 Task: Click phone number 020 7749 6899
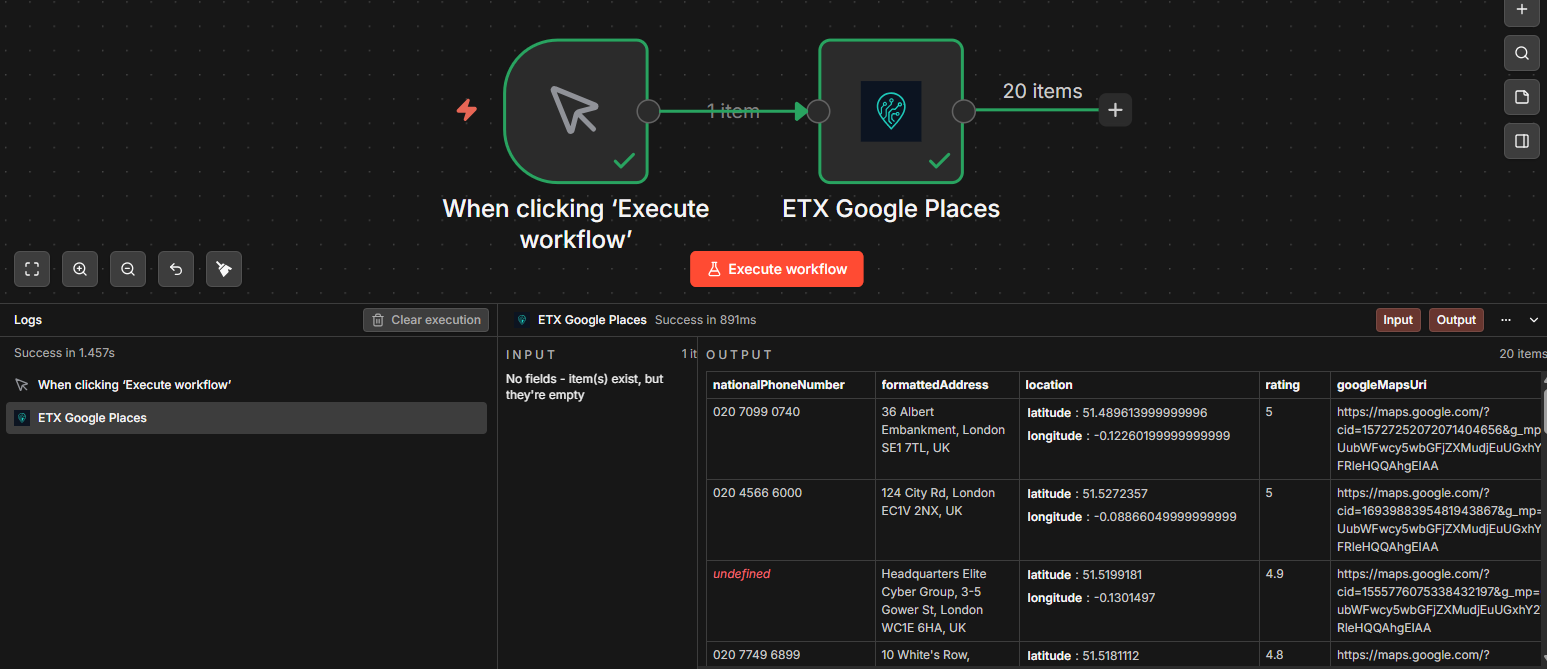tap(757, 655)
